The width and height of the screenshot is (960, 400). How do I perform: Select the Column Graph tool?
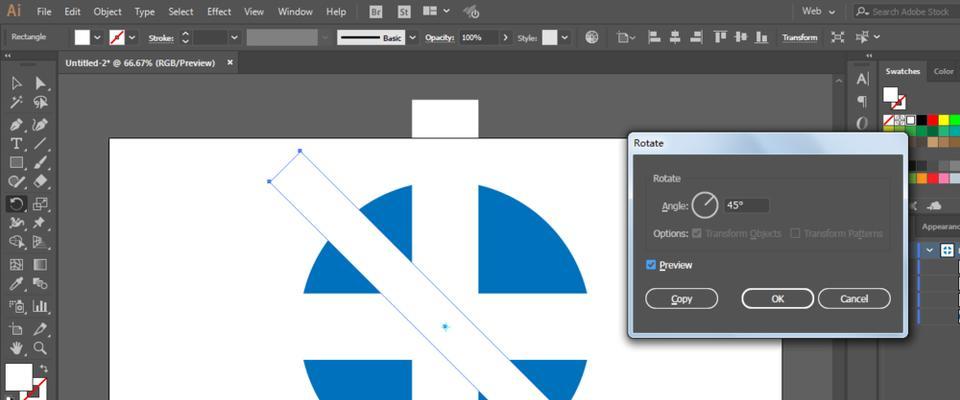pos(40,306)
